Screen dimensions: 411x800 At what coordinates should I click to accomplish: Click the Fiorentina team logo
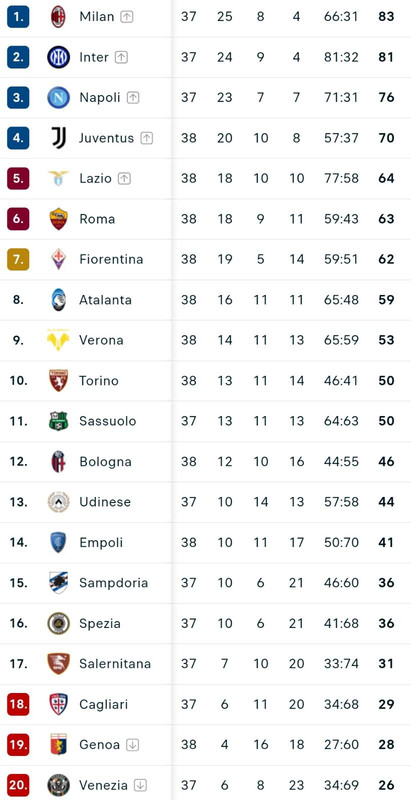(x=58, y=259)
